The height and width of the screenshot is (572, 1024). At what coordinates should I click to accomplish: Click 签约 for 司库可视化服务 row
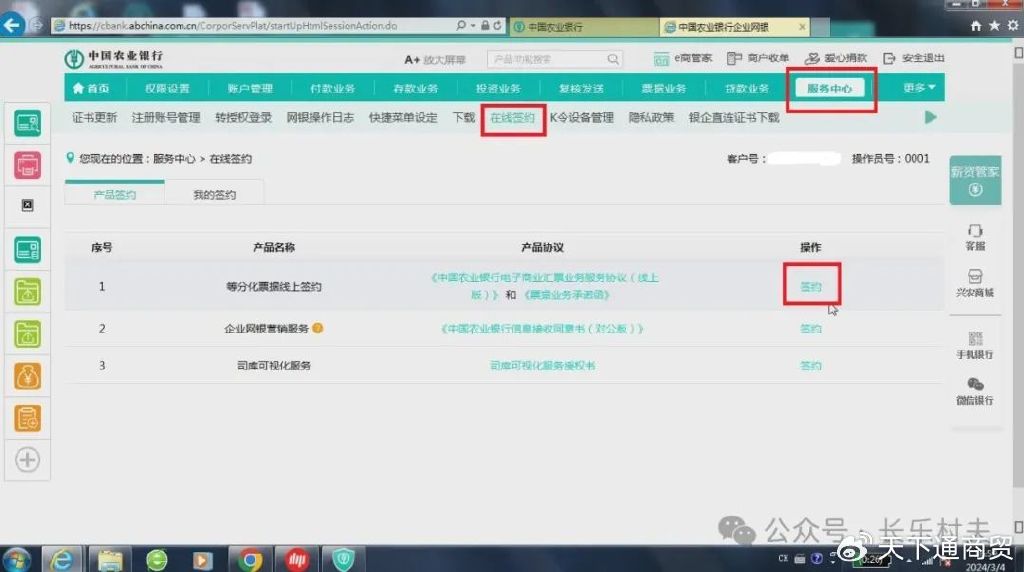coord(810,366)
